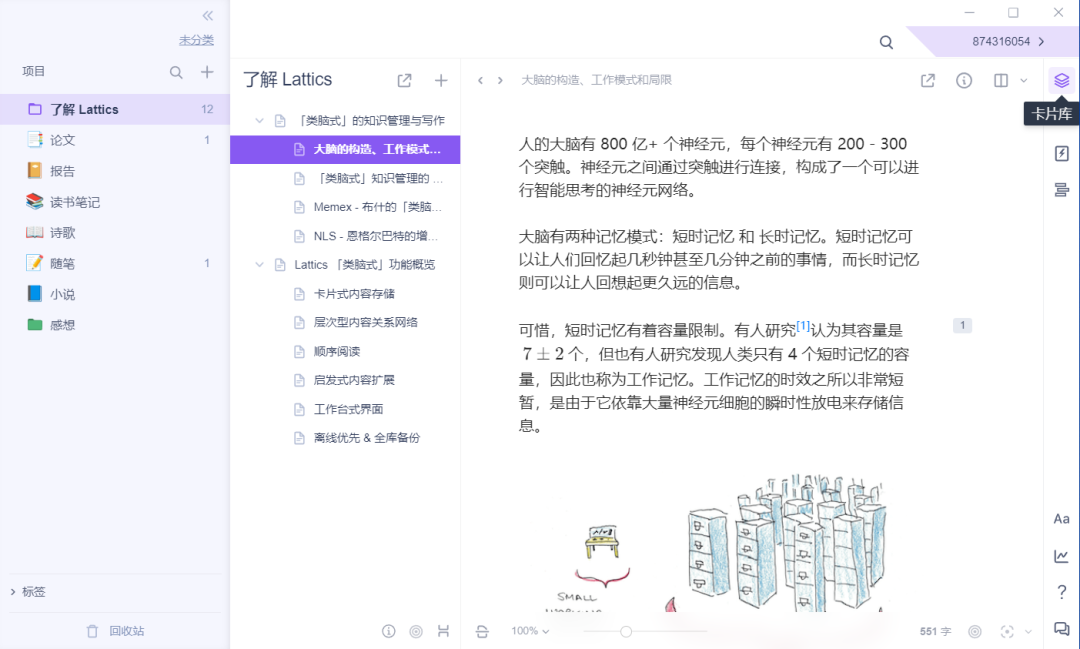
Task: Click the filing cabinets illustration
Action: click(787, 541)
